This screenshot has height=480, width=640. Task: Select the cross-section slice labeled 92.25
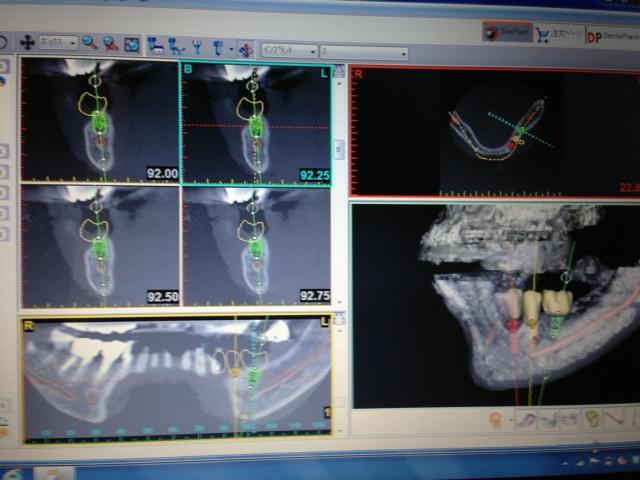pyautogui.click(x=256, y=124)
